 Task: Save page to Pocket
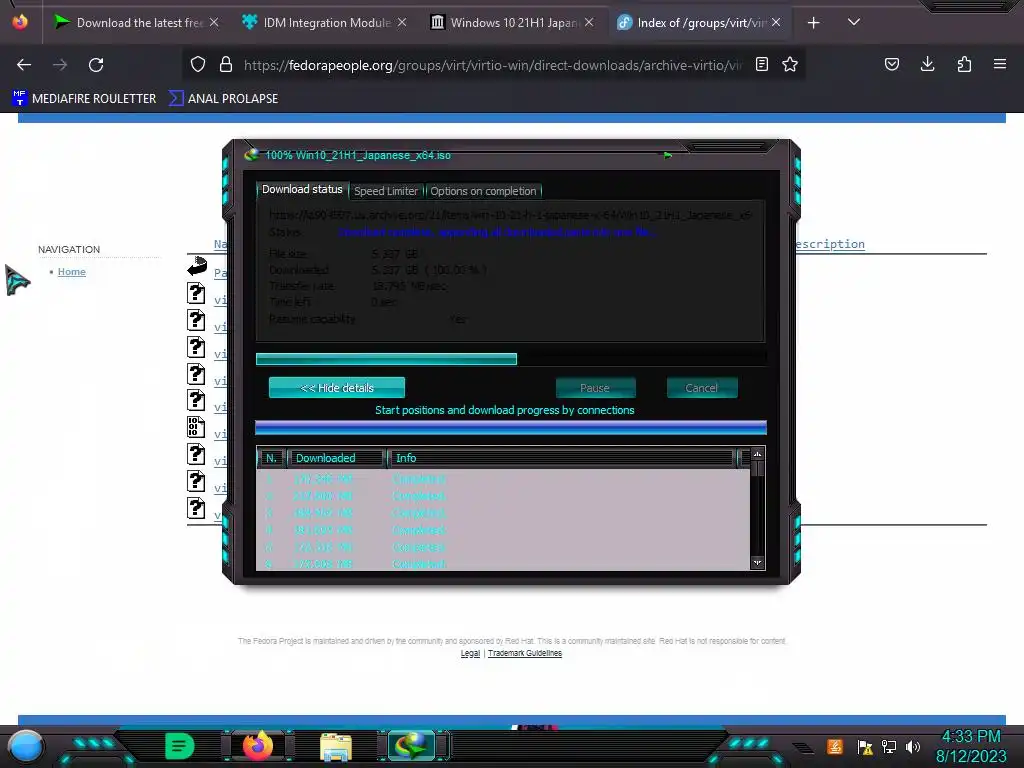(892, 64)
